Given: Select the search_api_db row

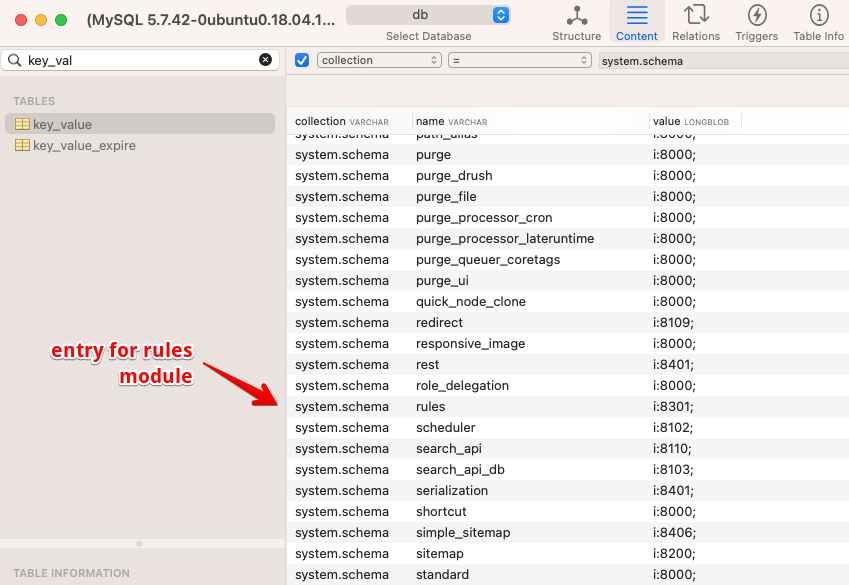Looking at the screenshot, I should coord(567,470).
